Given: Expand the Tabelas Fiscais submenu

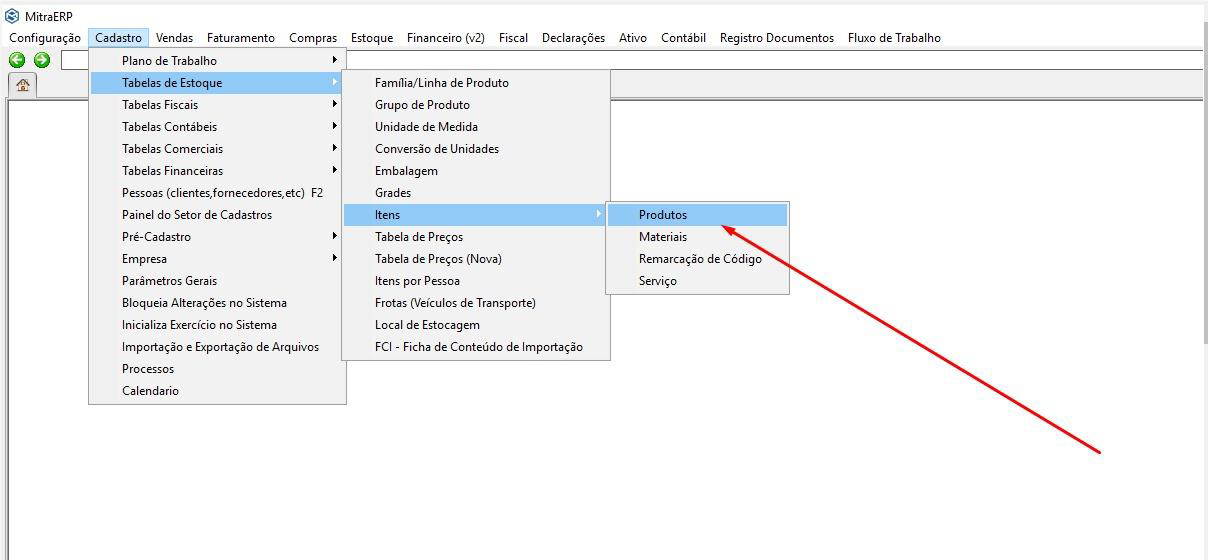Looking at the screenshot, I should pyautogui.click(x=160, y=105).
